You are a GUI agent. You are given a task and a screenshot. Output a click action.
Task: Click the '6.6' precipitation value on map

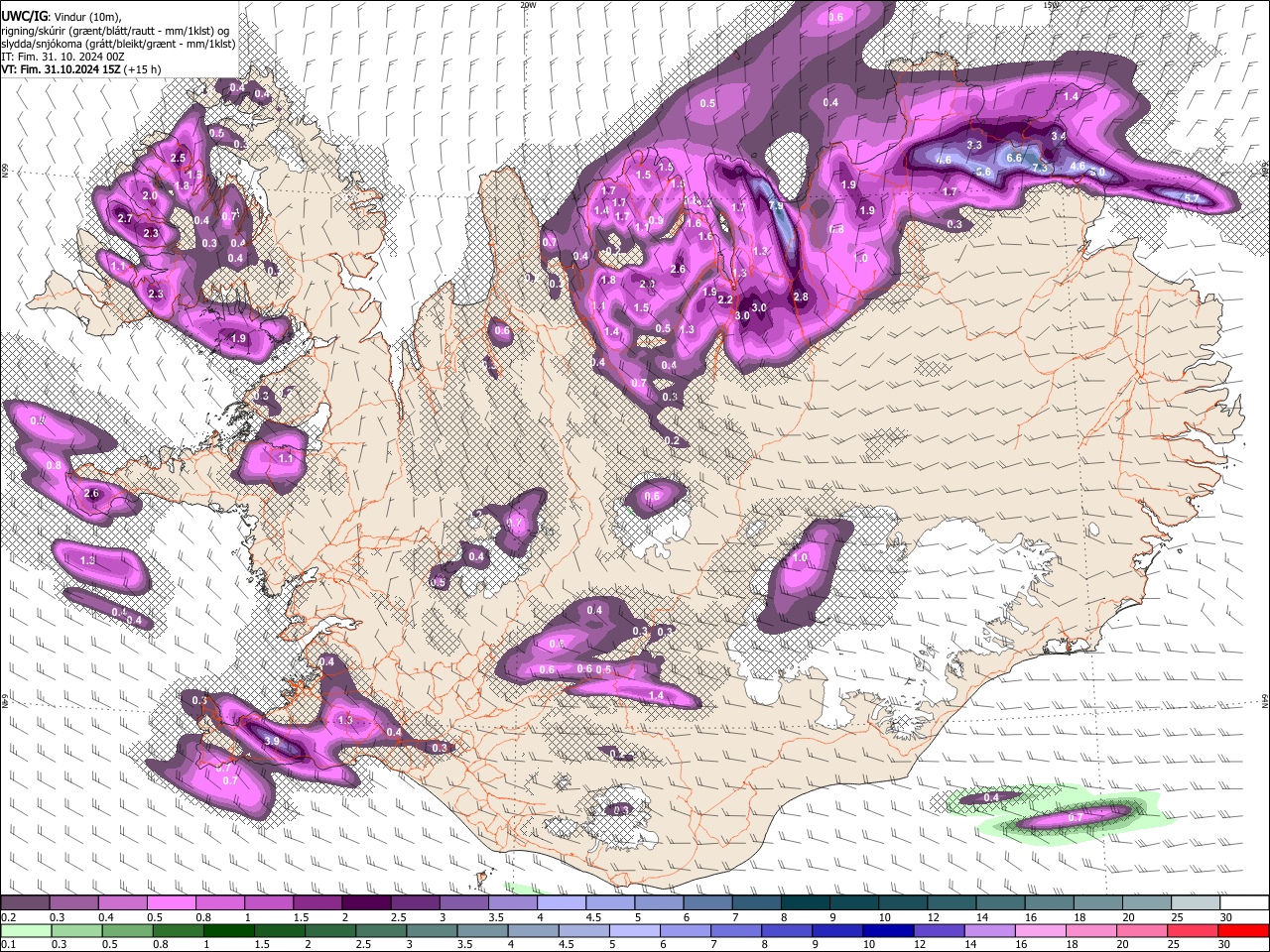[x=1014, y=158]
